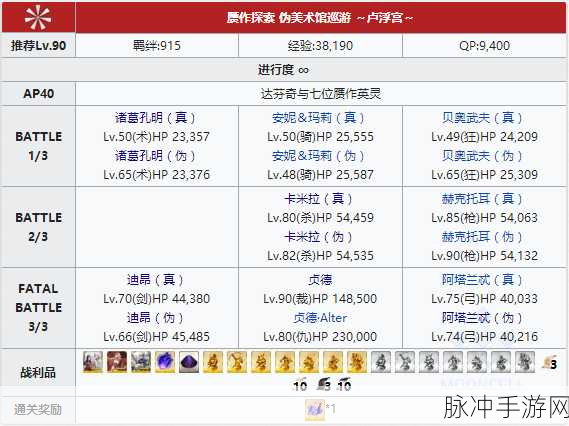Viewport: 569px width, 426px height.
Task: Open 赫克托耳（真）link
Action: [x=483, y=199]
